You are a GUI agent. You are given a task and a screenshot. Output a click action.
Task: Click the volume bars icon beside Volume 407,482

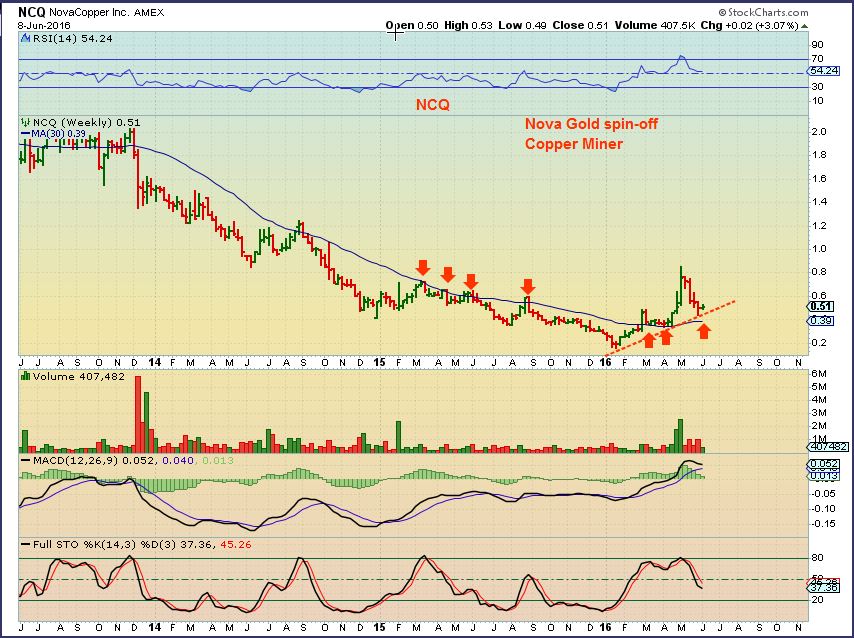[25, 376]
